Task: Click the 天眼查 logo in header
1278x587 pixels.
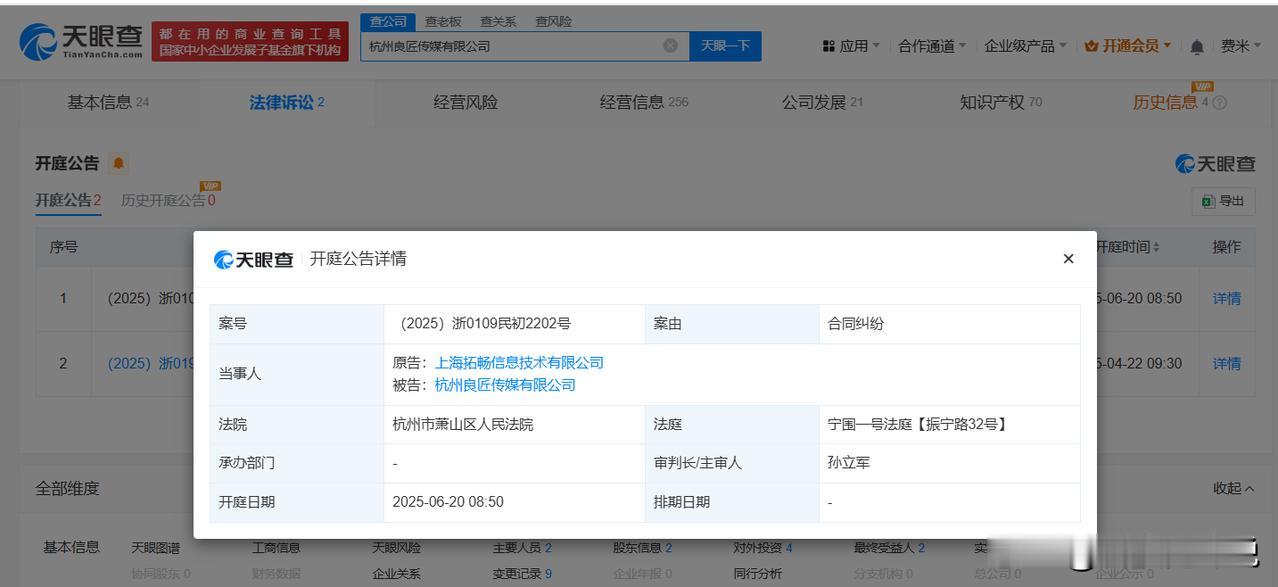Action: click(x=81, y=42)
